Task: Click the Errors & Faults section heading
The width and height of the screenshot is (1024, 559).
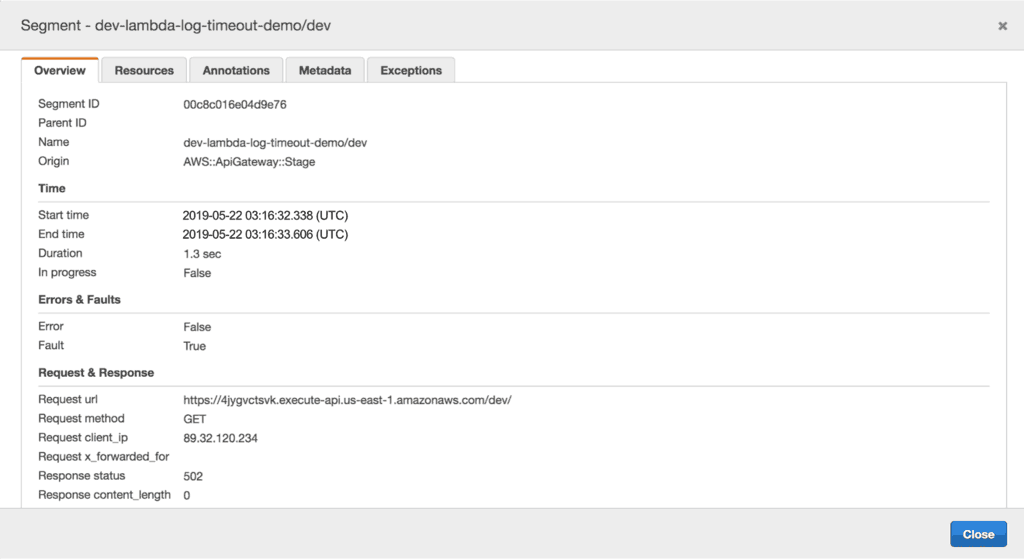Action: [80, 299]
